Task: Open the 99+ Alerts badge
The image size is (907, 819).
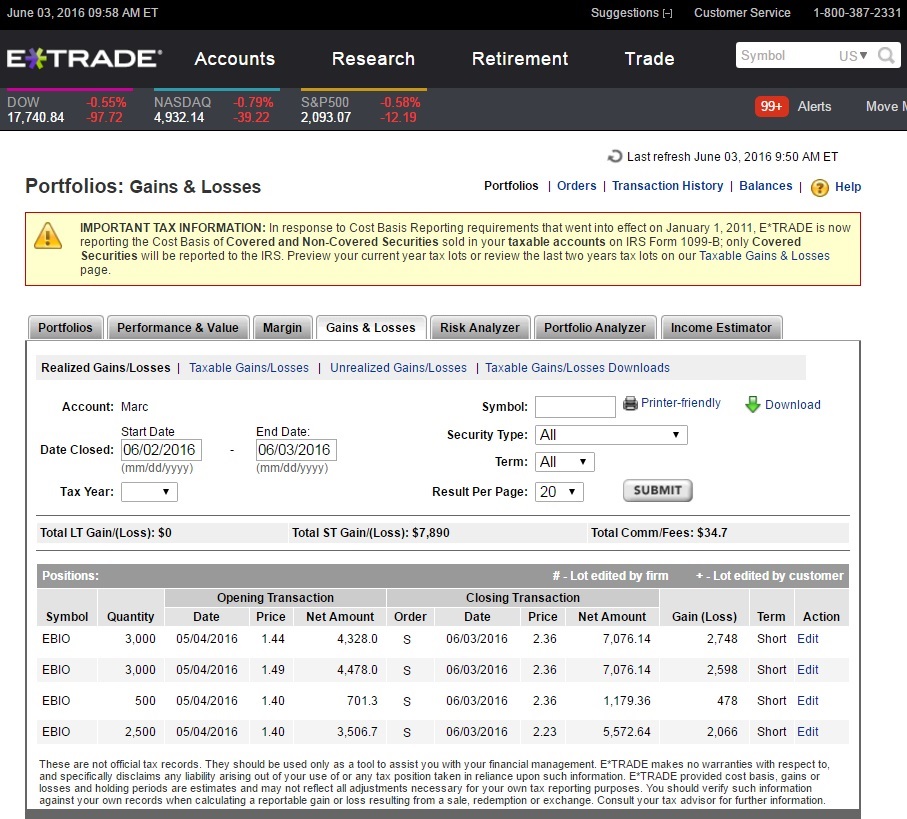Action: (771, 106)
